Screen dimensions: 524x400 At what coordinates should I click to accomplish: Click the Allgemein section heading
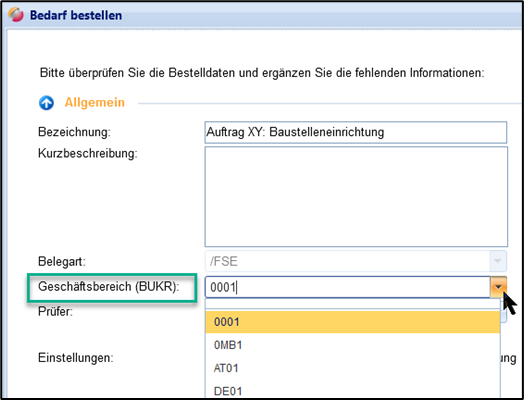pos(95,102)
